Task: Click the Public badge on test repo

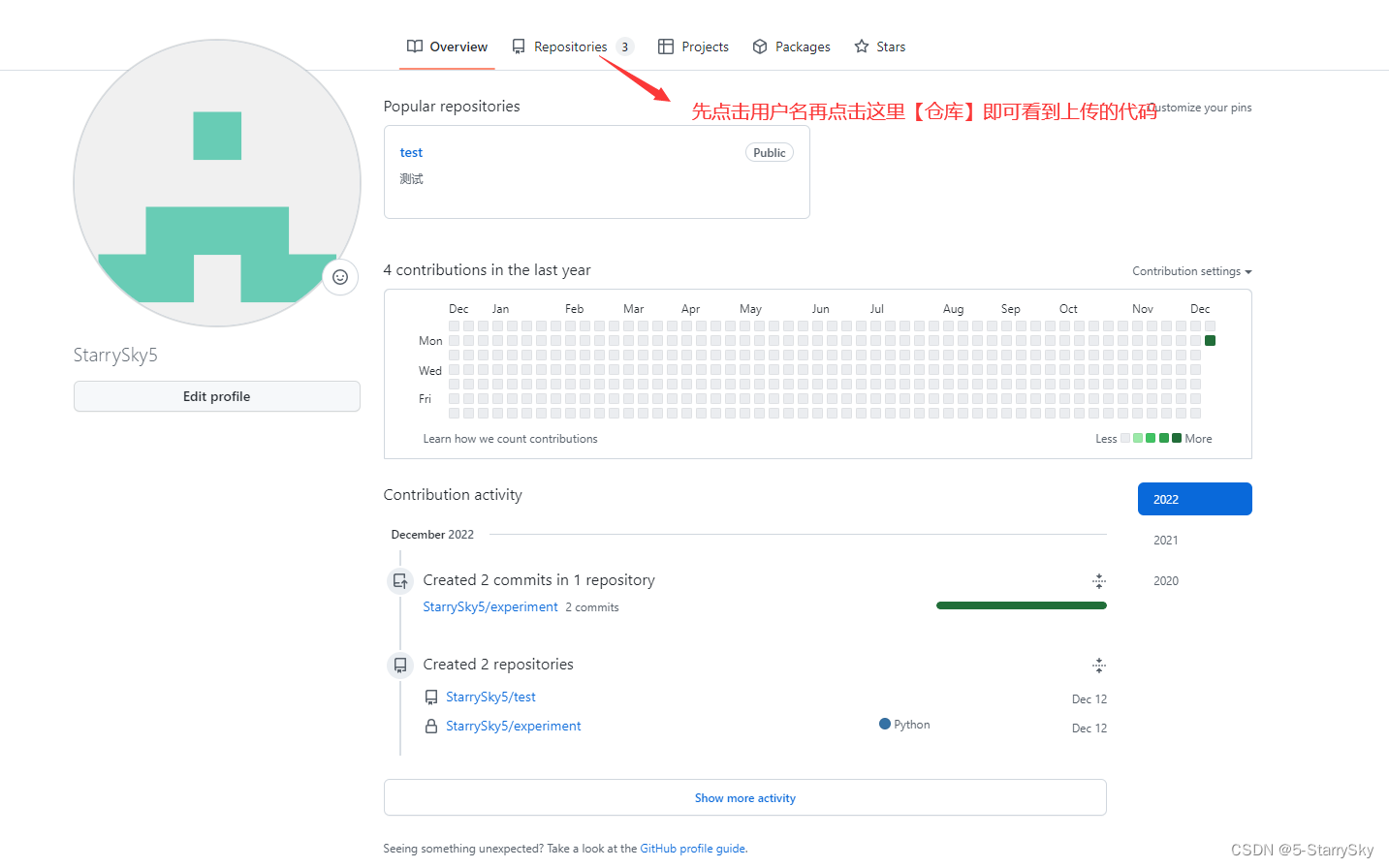Action: click(x=770, y=152)
